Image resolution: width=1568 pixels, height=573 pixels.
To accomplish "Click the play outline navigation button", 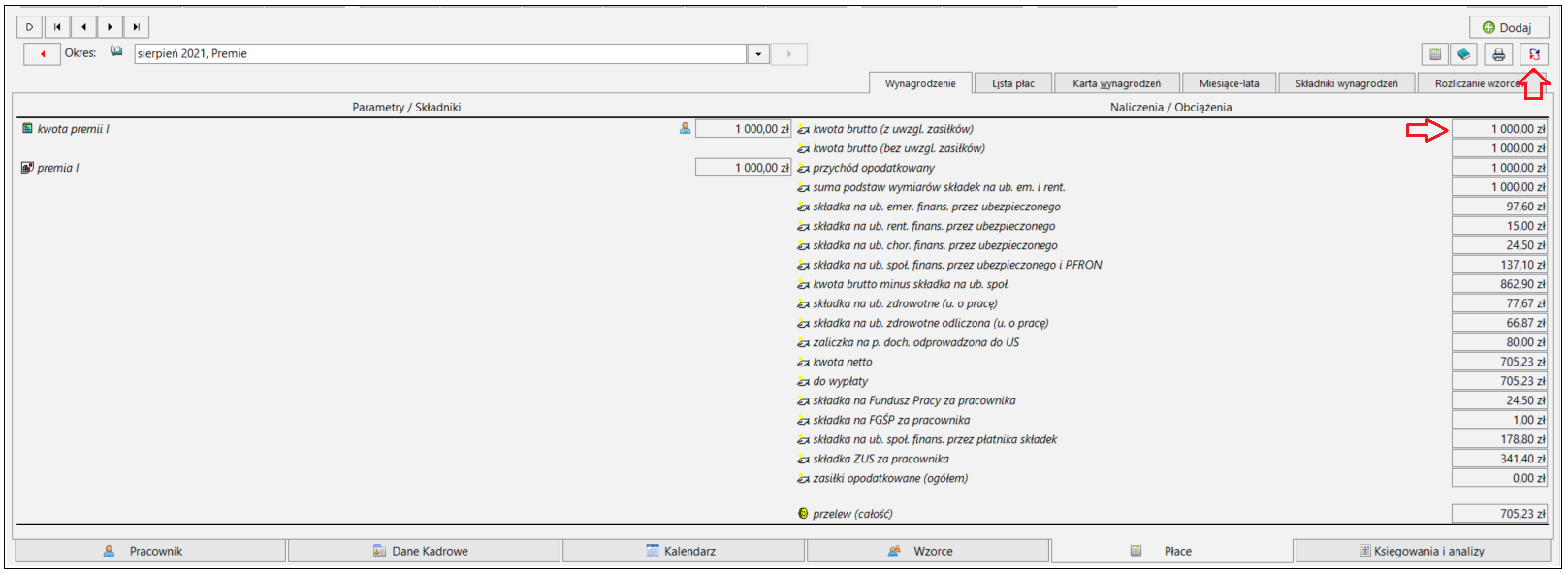I will (30, 27).
